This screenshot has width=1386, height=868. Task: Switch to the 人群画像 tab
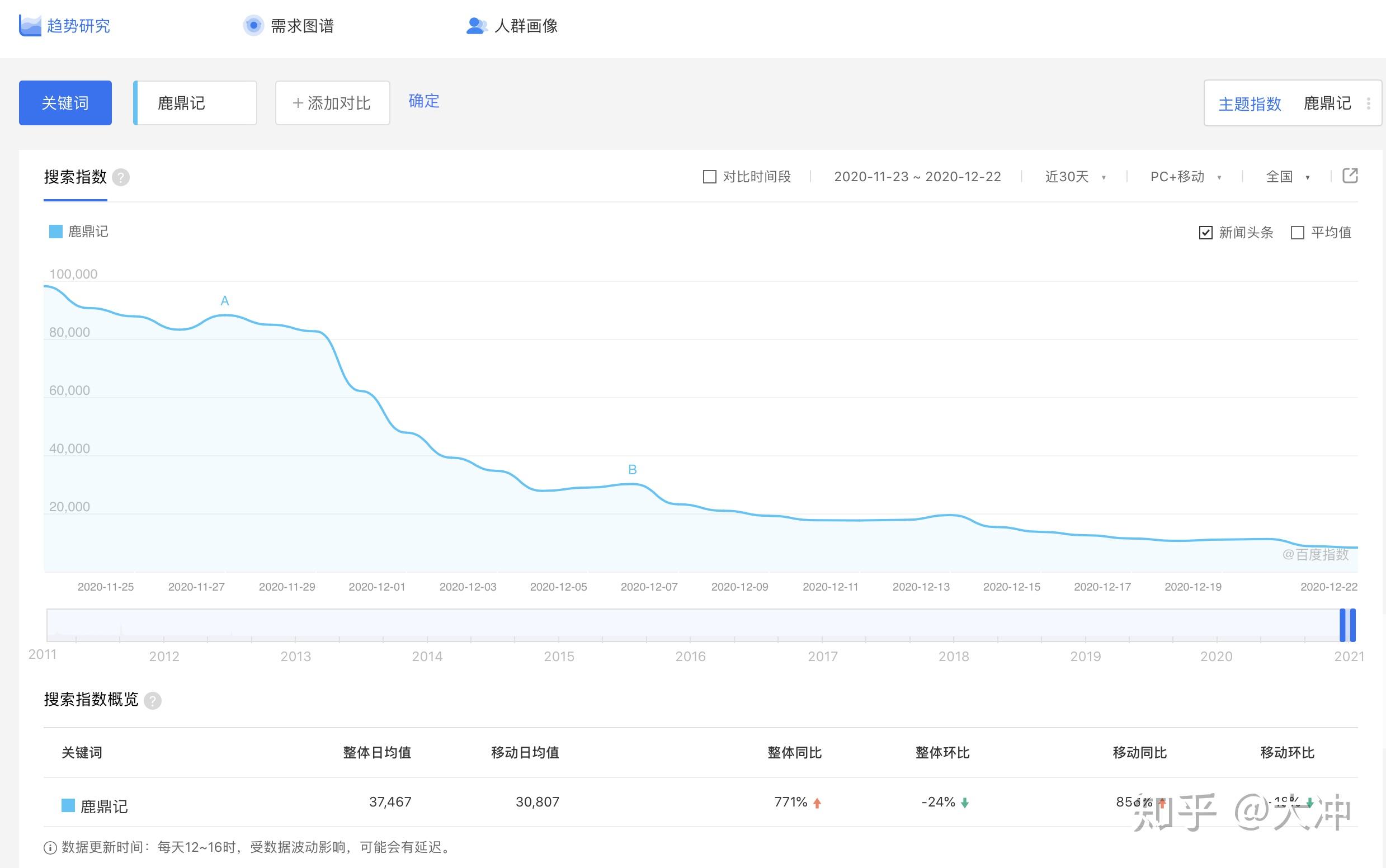click(525, 26)
